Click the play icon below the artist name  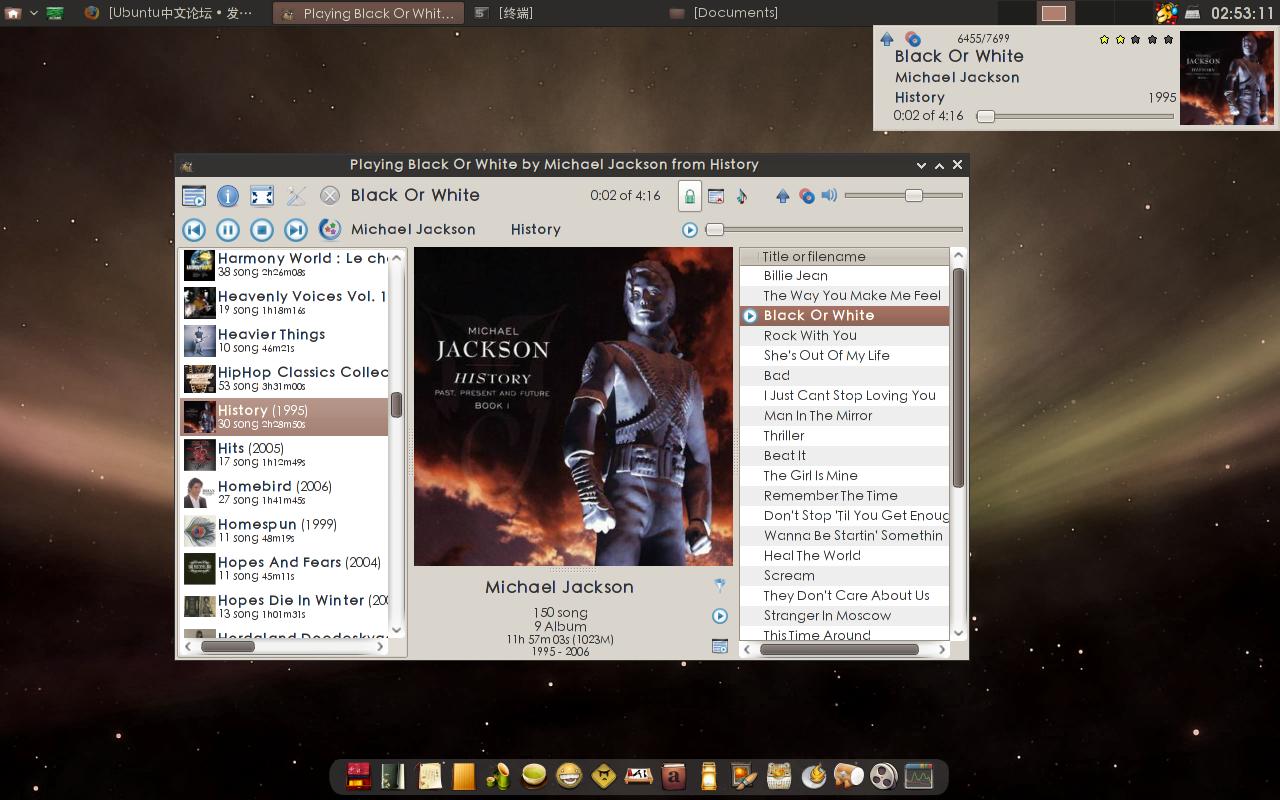719,616
